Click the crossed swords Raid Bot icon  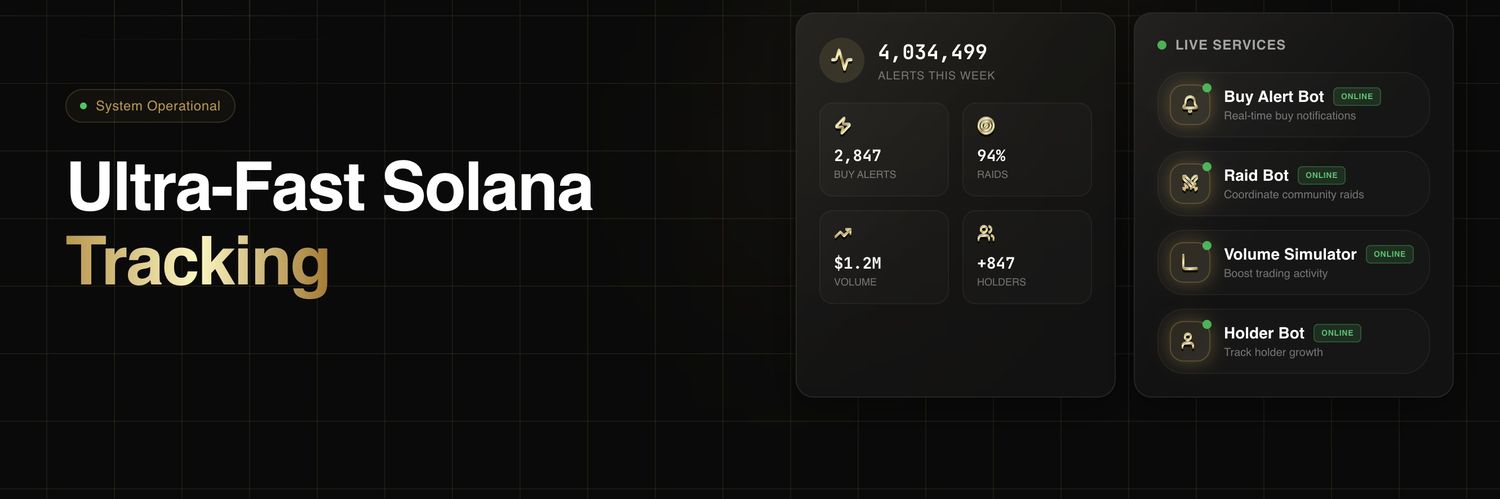pos(1189,183)
